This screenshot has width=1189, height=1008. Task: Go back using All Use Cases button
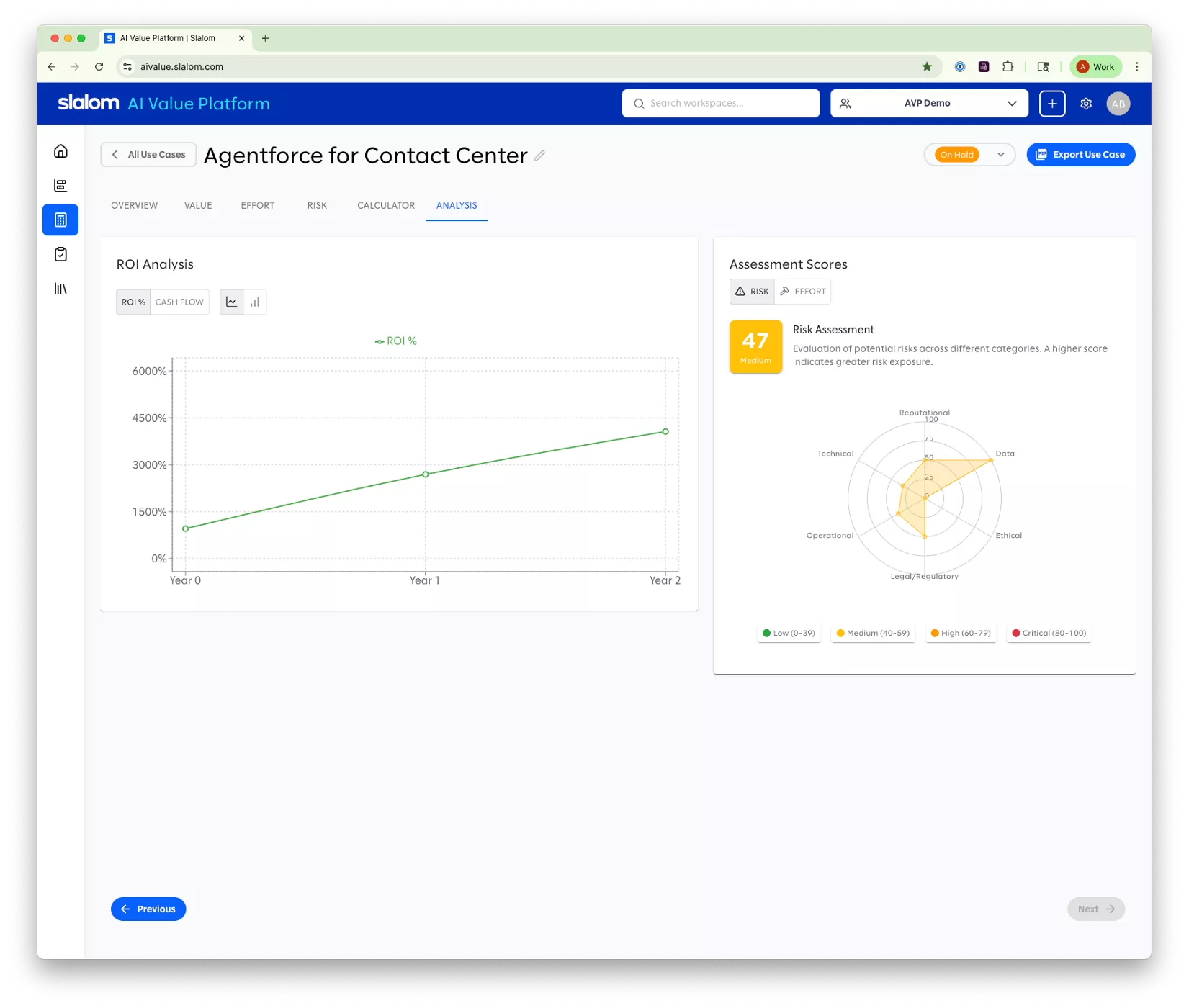148,154
